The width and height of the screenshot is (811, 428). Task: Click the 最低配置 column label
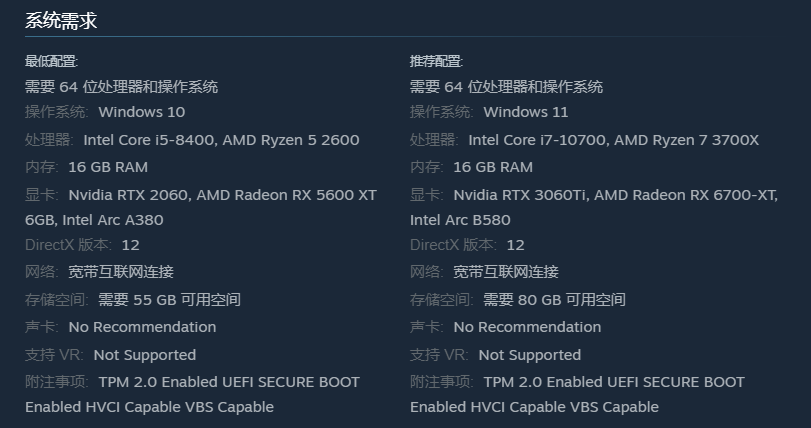tap(51, 62)
